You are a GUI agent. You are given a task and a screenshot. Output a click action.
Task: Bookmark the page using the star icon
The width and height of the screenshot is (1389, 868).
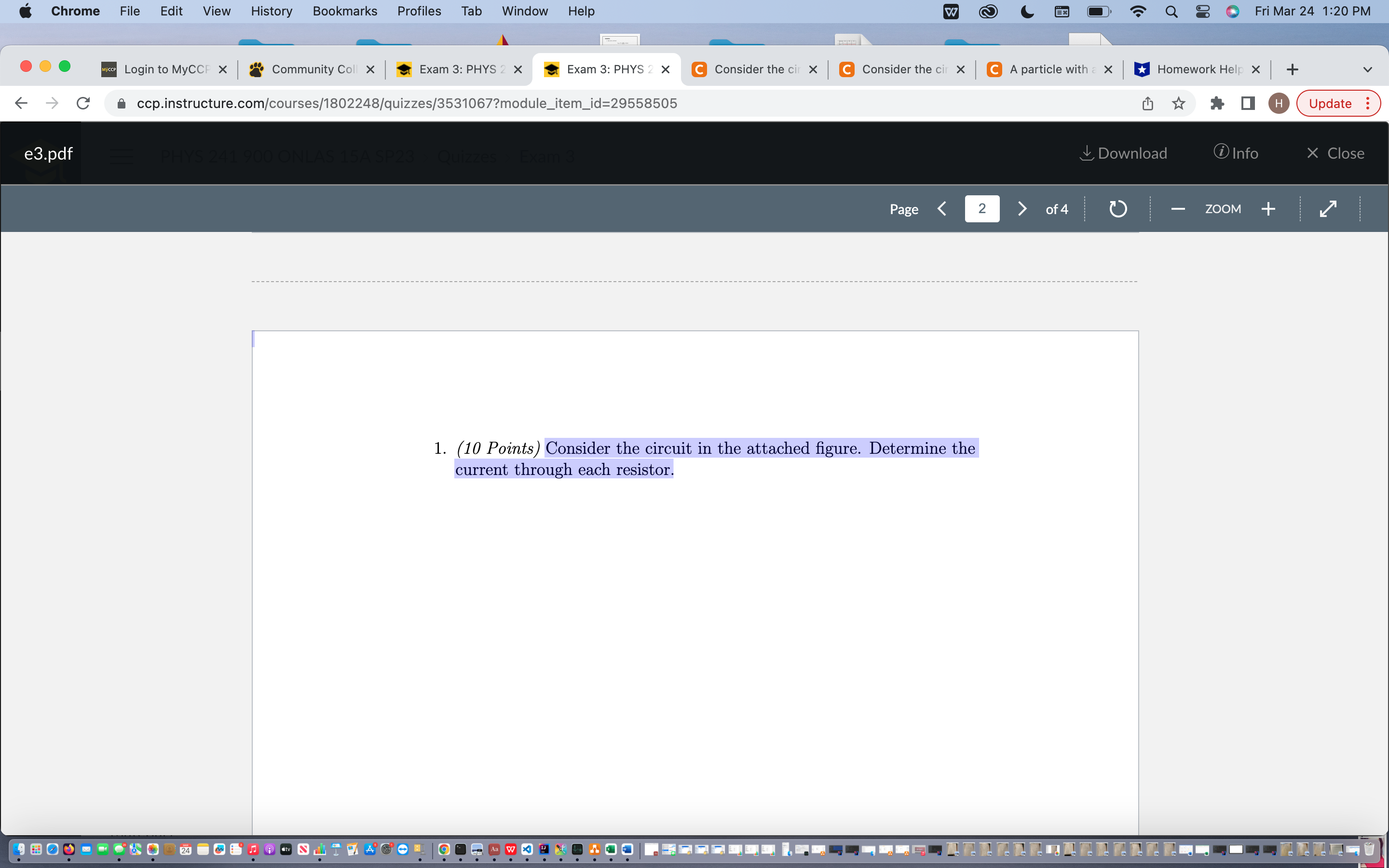click(x=1178, y=103)
